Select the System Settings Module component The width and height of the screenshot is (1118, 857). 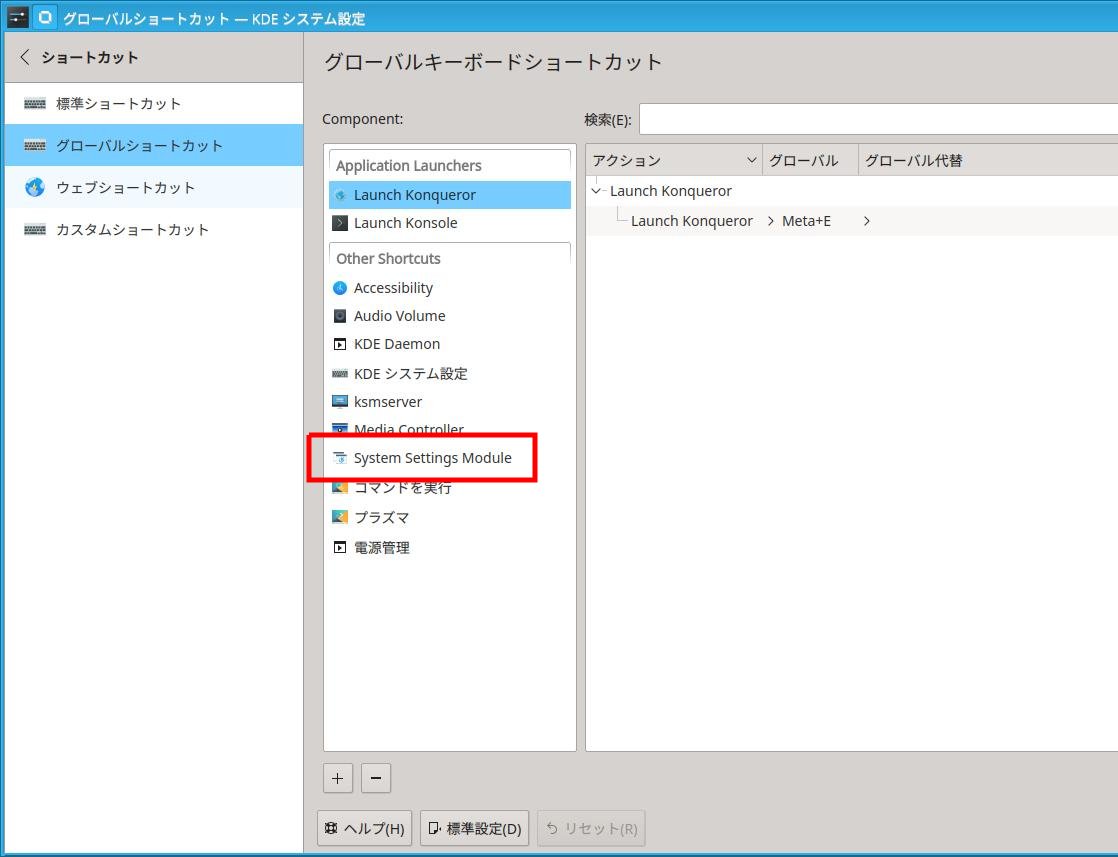point(450,458)
